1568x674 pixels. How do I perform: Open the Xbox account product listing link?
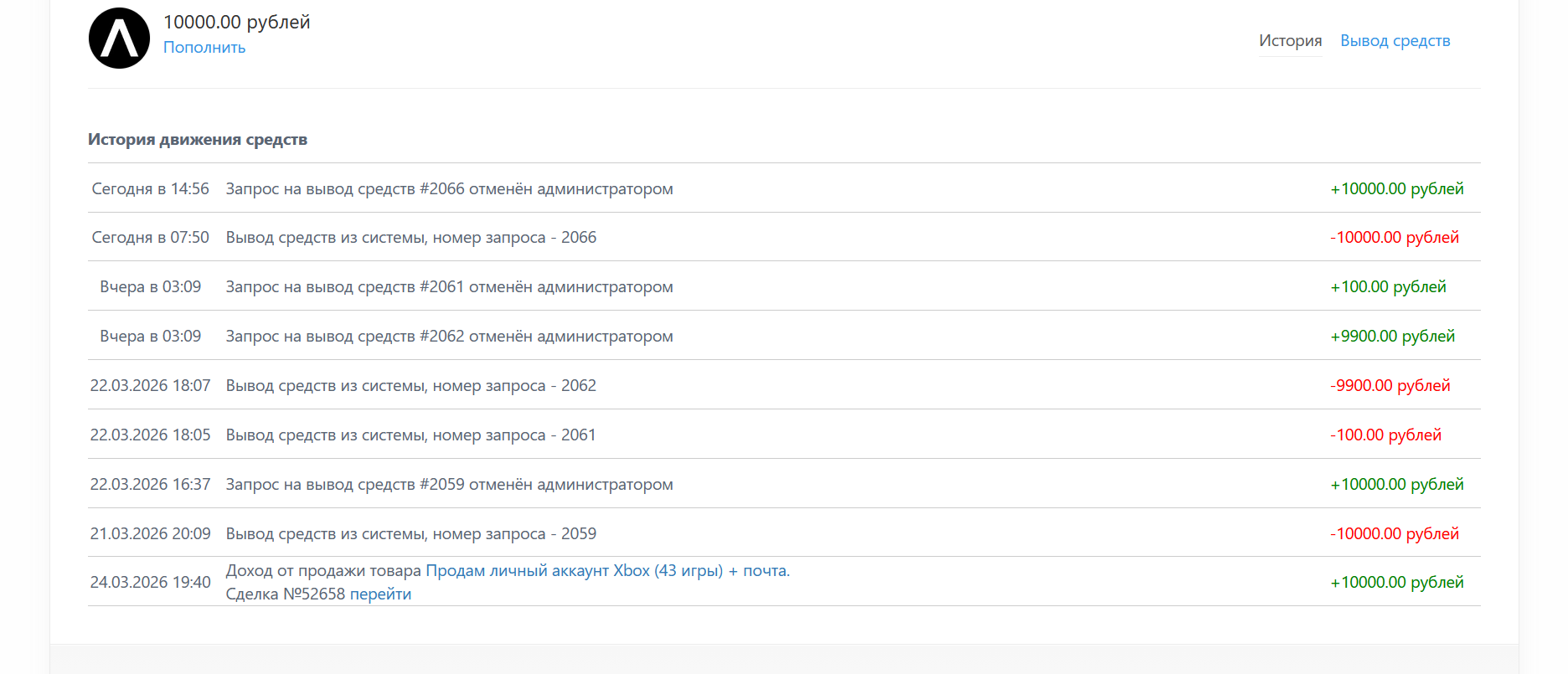click(607, 571)
